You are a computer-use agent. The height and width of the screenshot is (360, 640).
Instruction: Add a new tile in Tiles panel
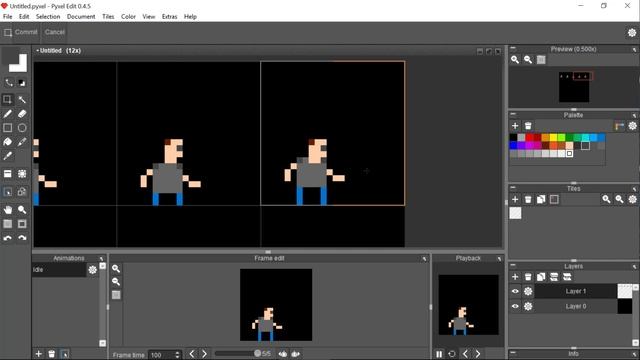[515, 199]
